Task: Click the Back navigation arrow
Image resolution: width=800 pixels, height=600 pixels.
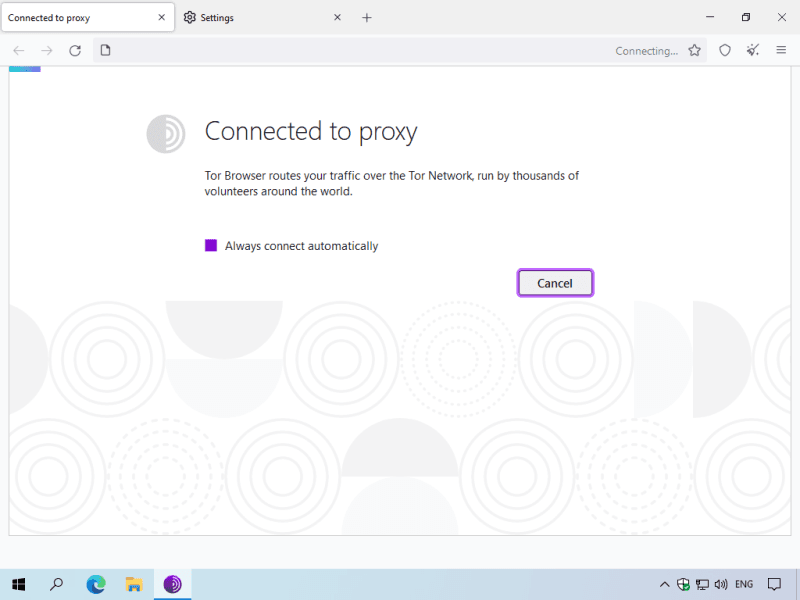Action: [18, 51]
